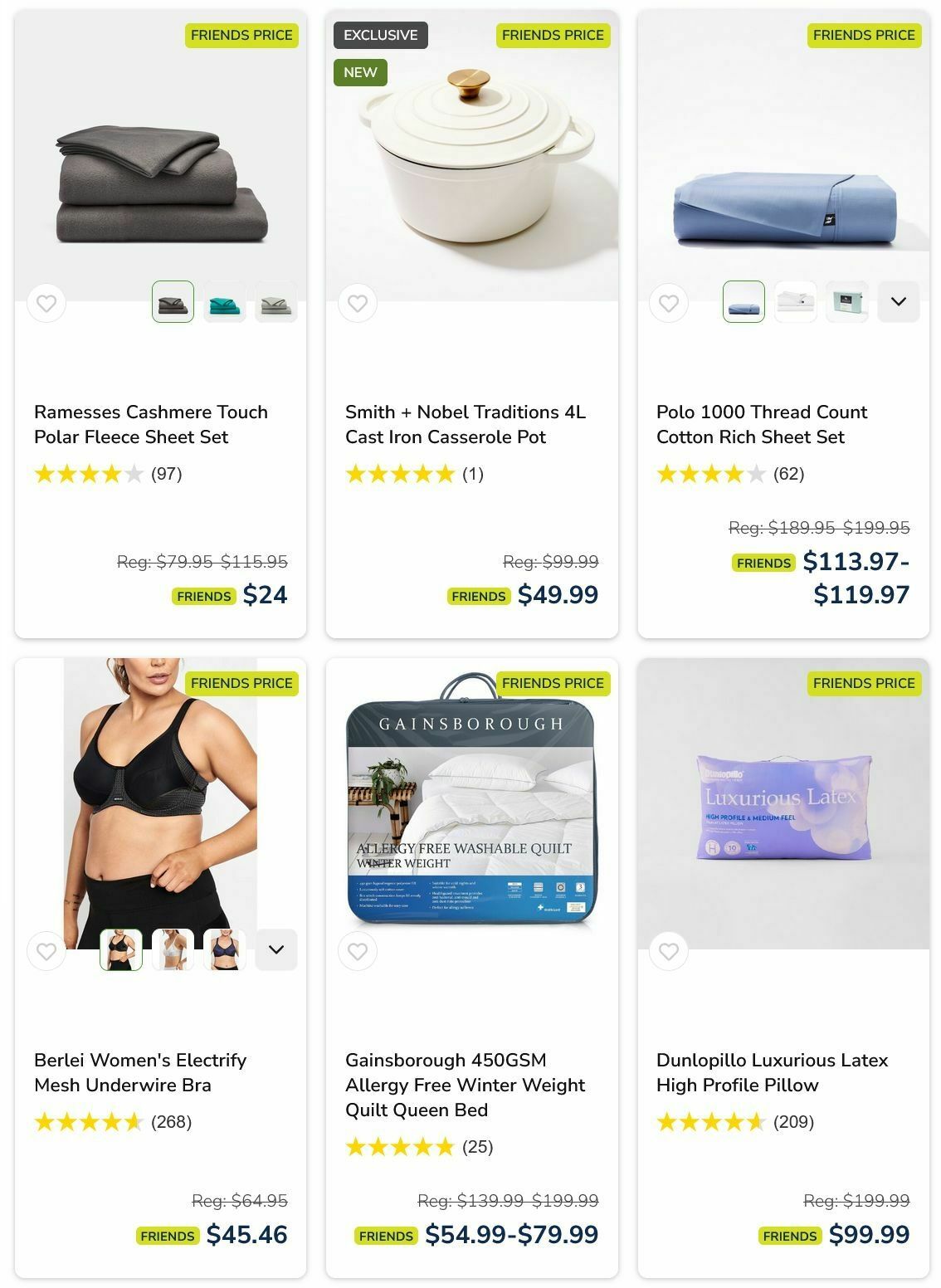The image size is (941, 1288).
Task: Select white Berlei bra variant thumbnail
Action: pos(173,949)
